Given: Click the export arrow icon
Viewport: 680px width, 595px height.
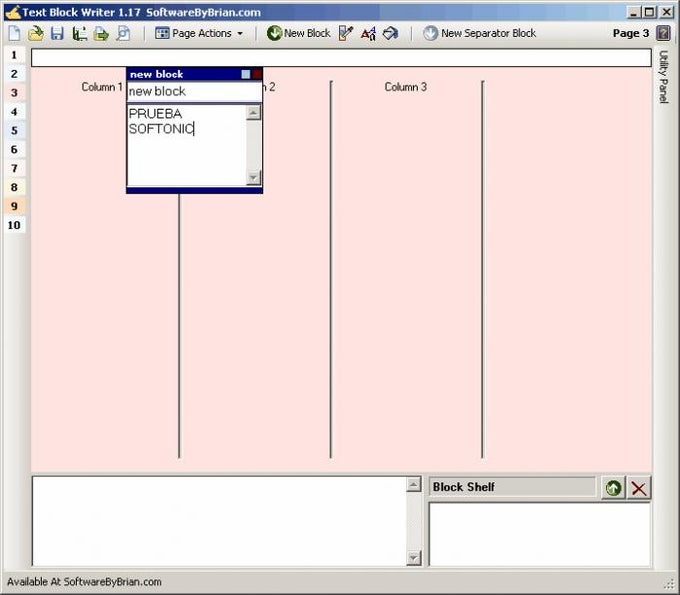Looking at the screenshot, I should [x=101, y=33].
